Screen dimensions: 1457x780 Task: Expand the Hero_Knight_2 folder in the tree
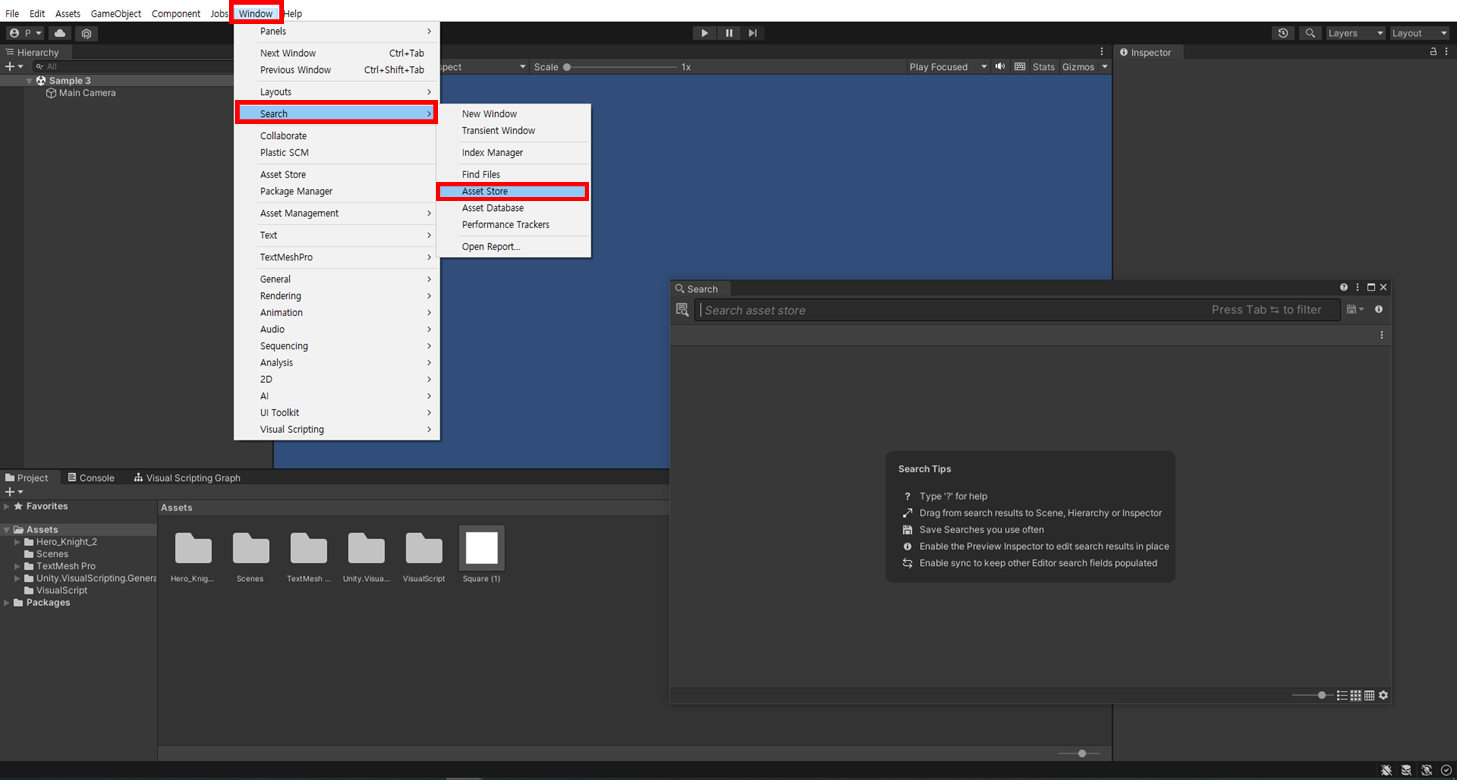17,542
